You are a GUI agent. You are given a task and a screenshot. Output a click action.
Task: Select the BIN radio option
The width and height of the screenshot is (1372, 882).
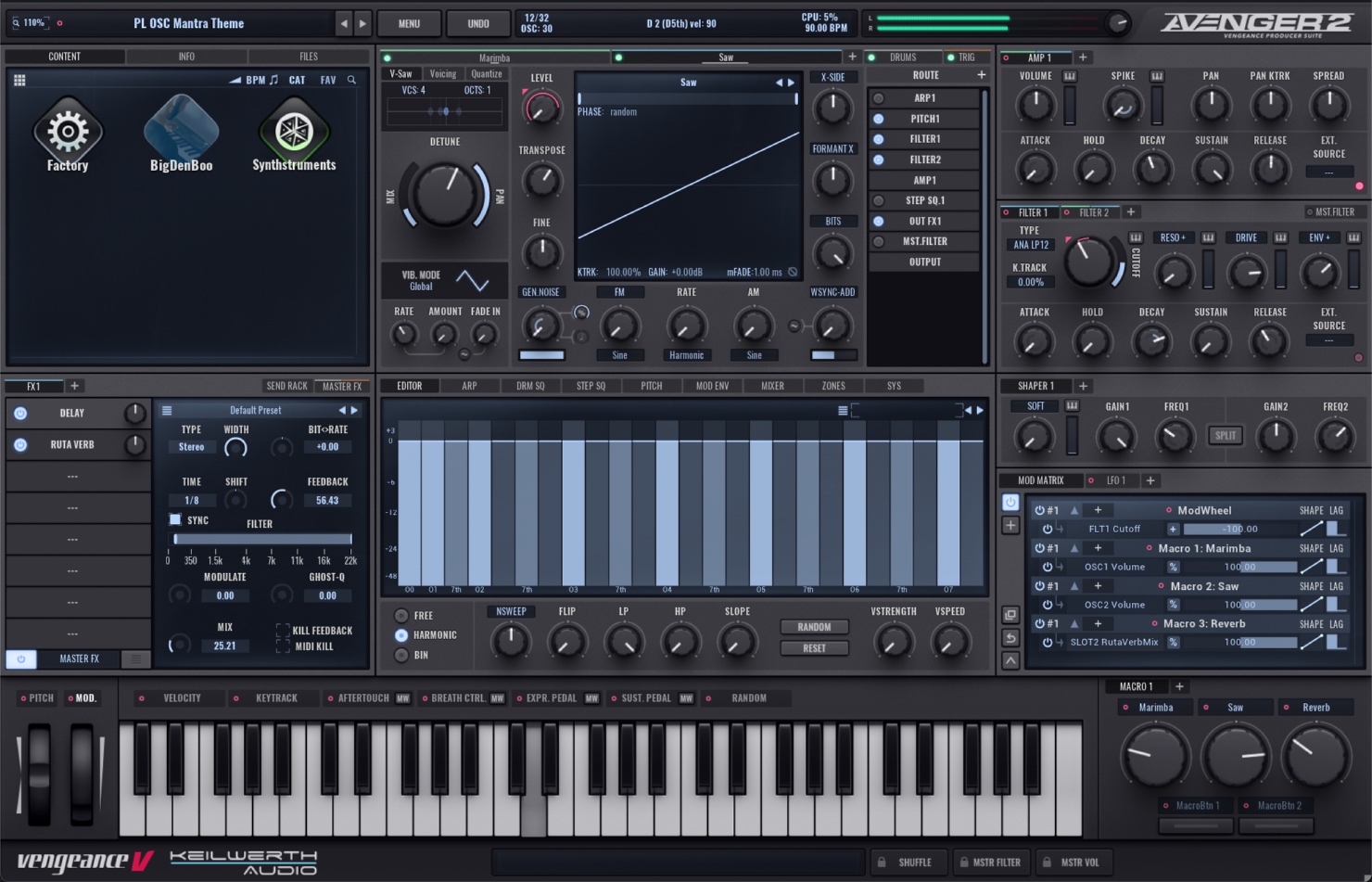(x=401, y=656)
